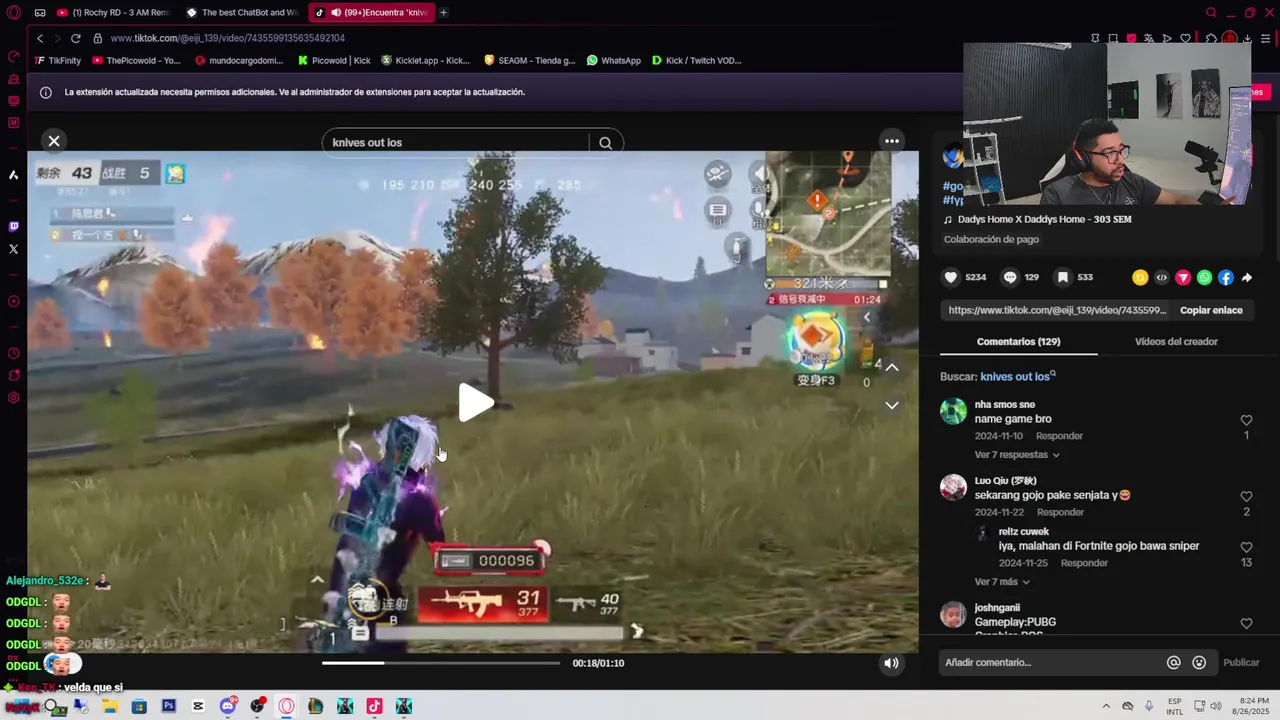Open more share options arrow
The image size is (1280, 720).
(x=1247, y=278)
